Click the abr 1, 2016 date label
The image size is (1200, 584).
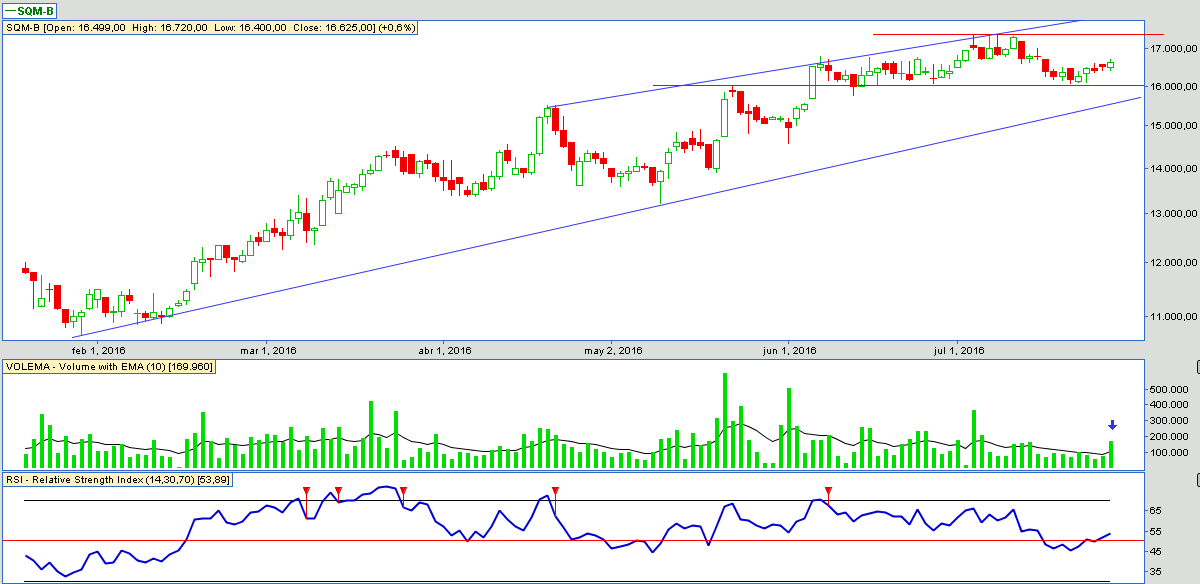coord(445,350)
